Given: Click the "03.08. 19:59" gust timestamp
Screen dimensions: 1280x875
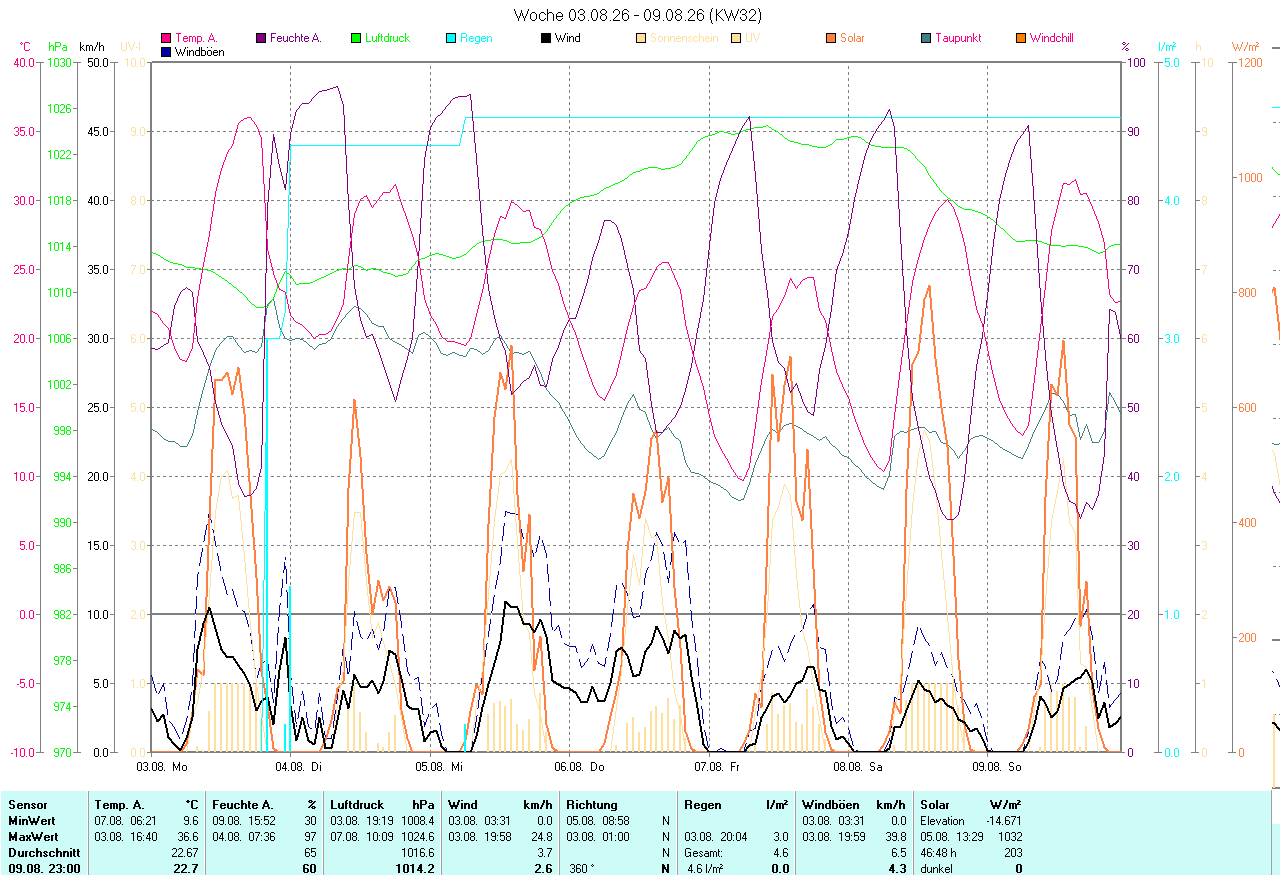Looking at the screenshot, I should pos(833,837).
